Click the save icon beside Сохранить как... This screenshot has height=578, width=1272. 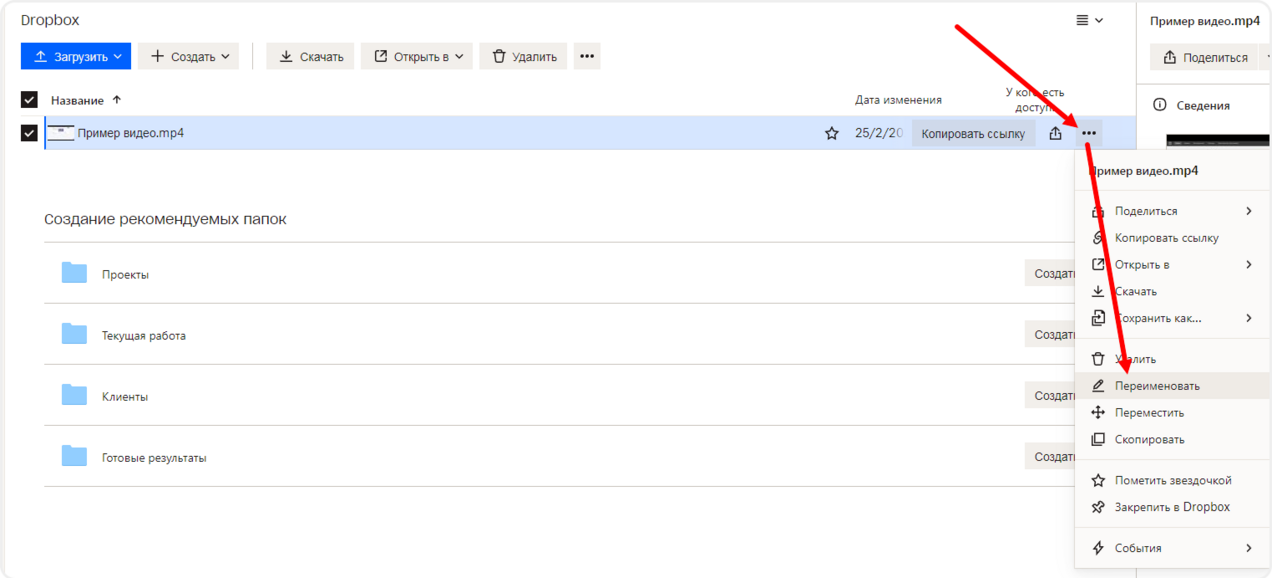point(1098,318)
